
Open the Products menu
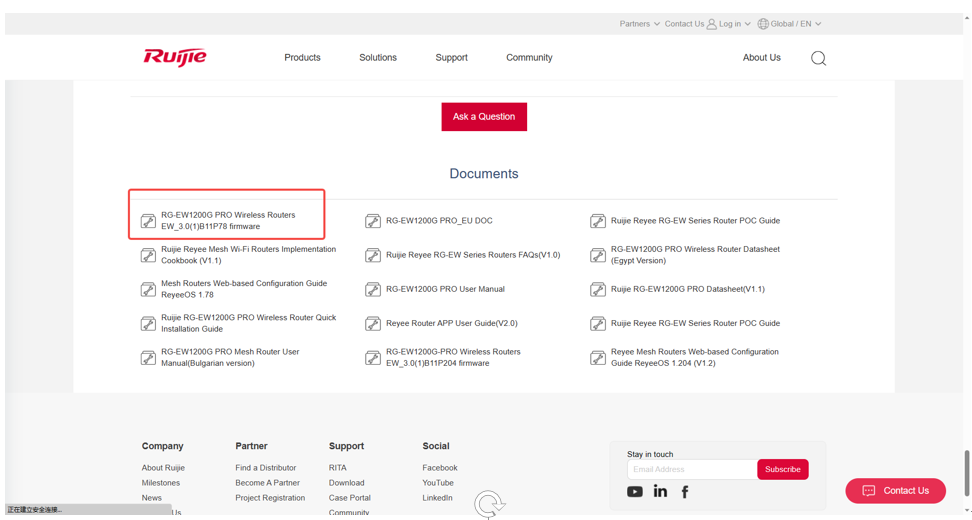tap(303, 58)
